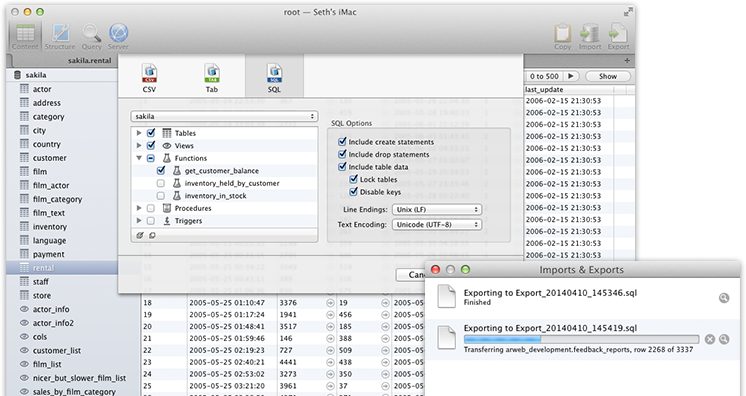Toggle Lock tables option
Image resolution: width=746 pixels, height=396 pixels.
tap(353, 179)
